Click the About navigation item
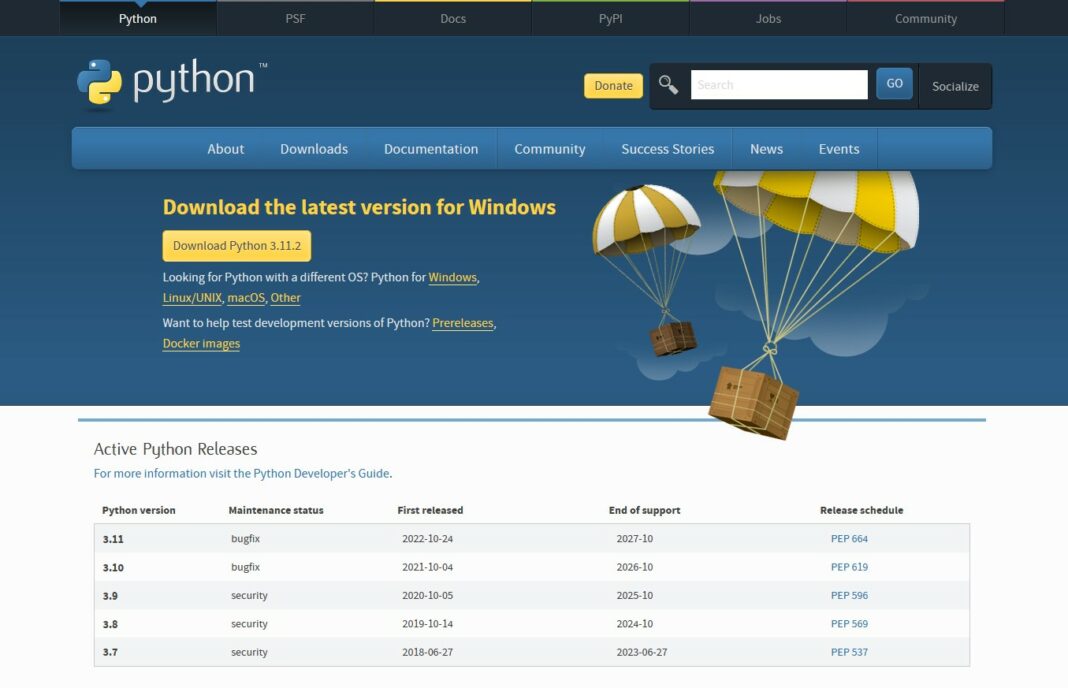 point(225,148)
